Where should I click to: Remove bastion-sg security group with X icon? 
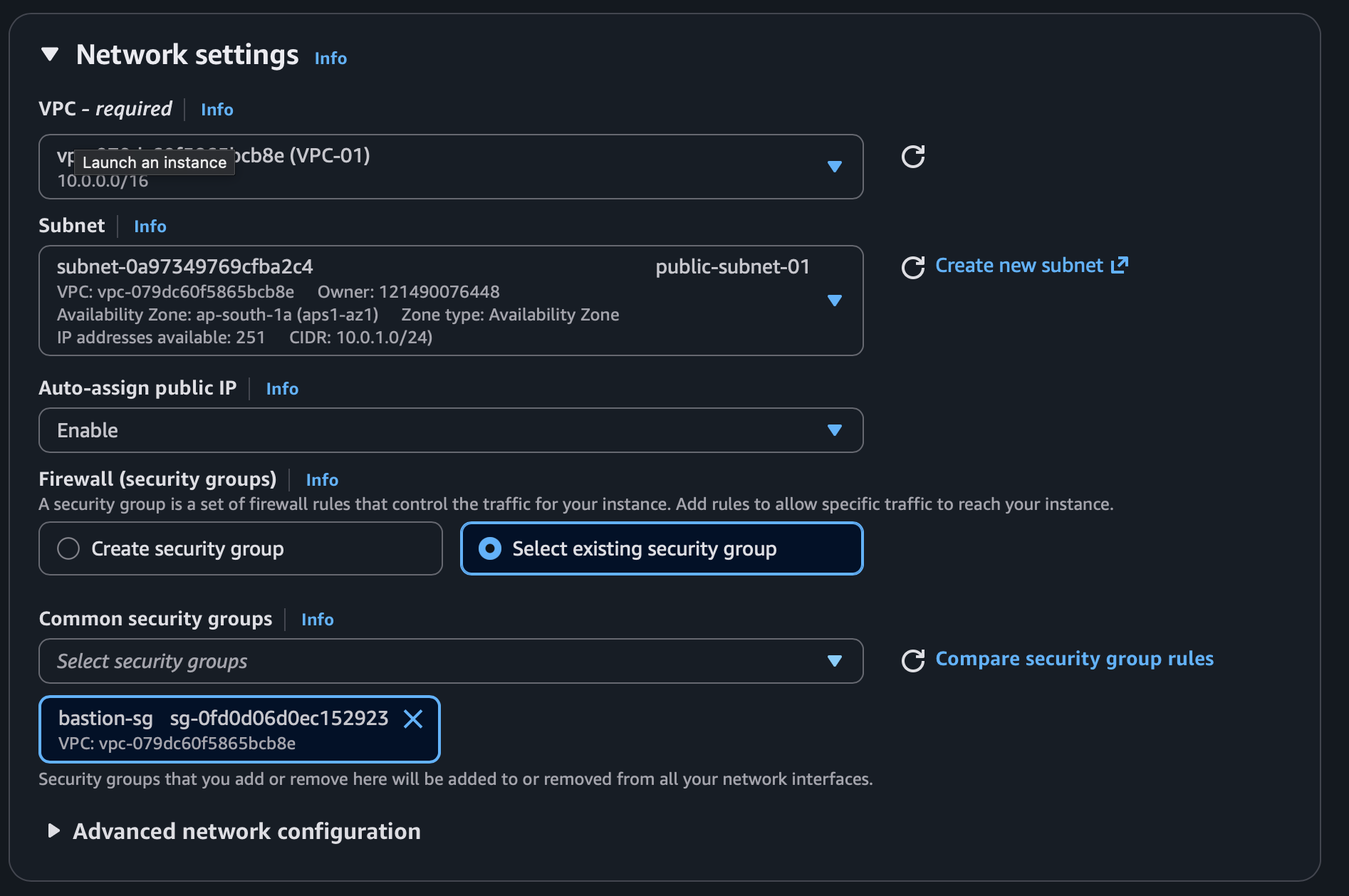point(413,719)
